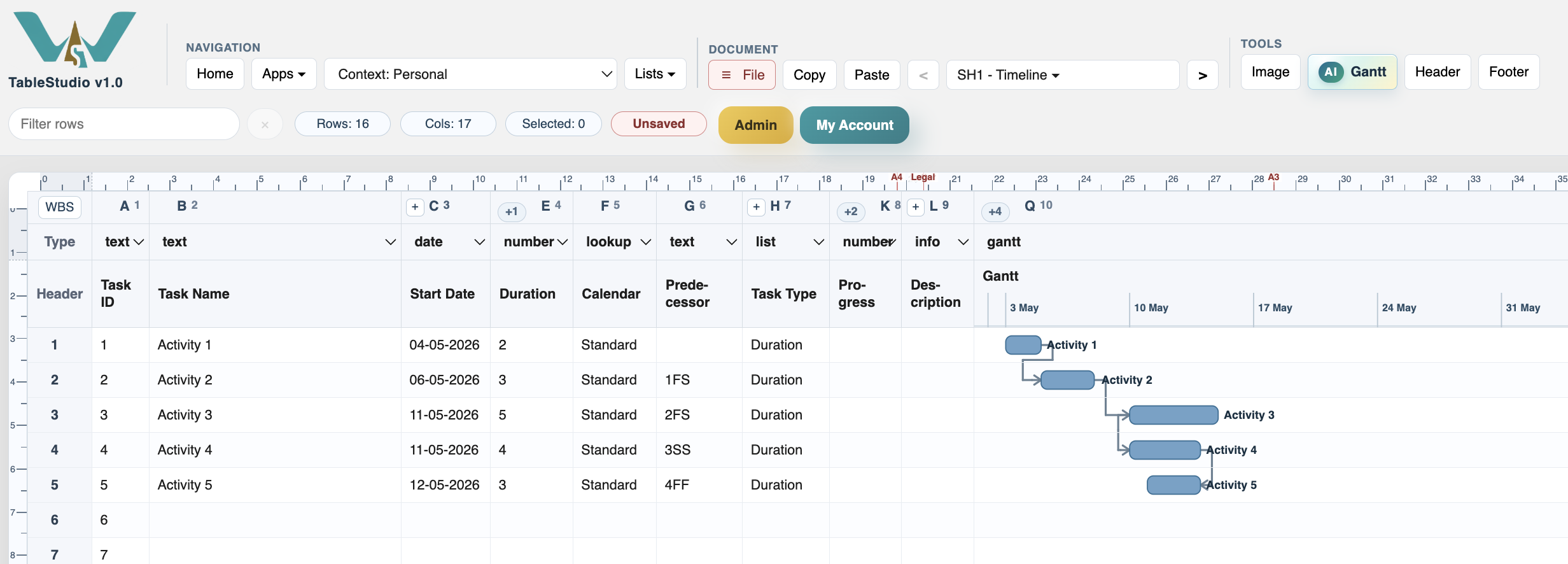Click the 06-05-2026 start date cell
This screenshot has height=564, width=1568.
(445, 380)
